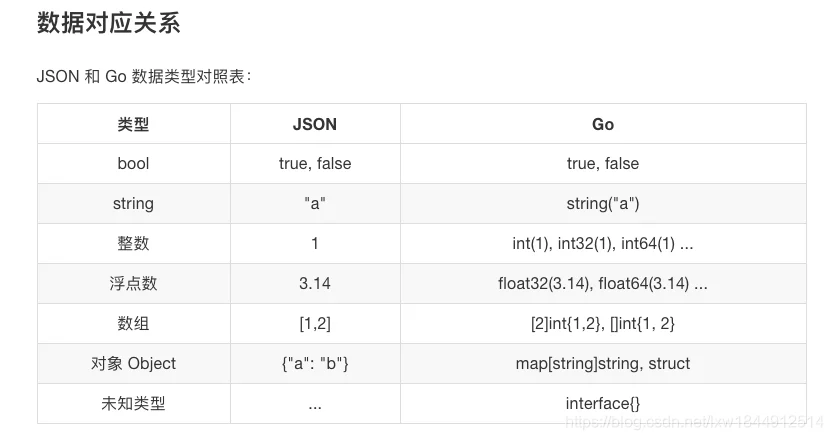Click the 未知类型 row label
The height and width of the screenshot is (440, 833).
click(x=133, y=403)
